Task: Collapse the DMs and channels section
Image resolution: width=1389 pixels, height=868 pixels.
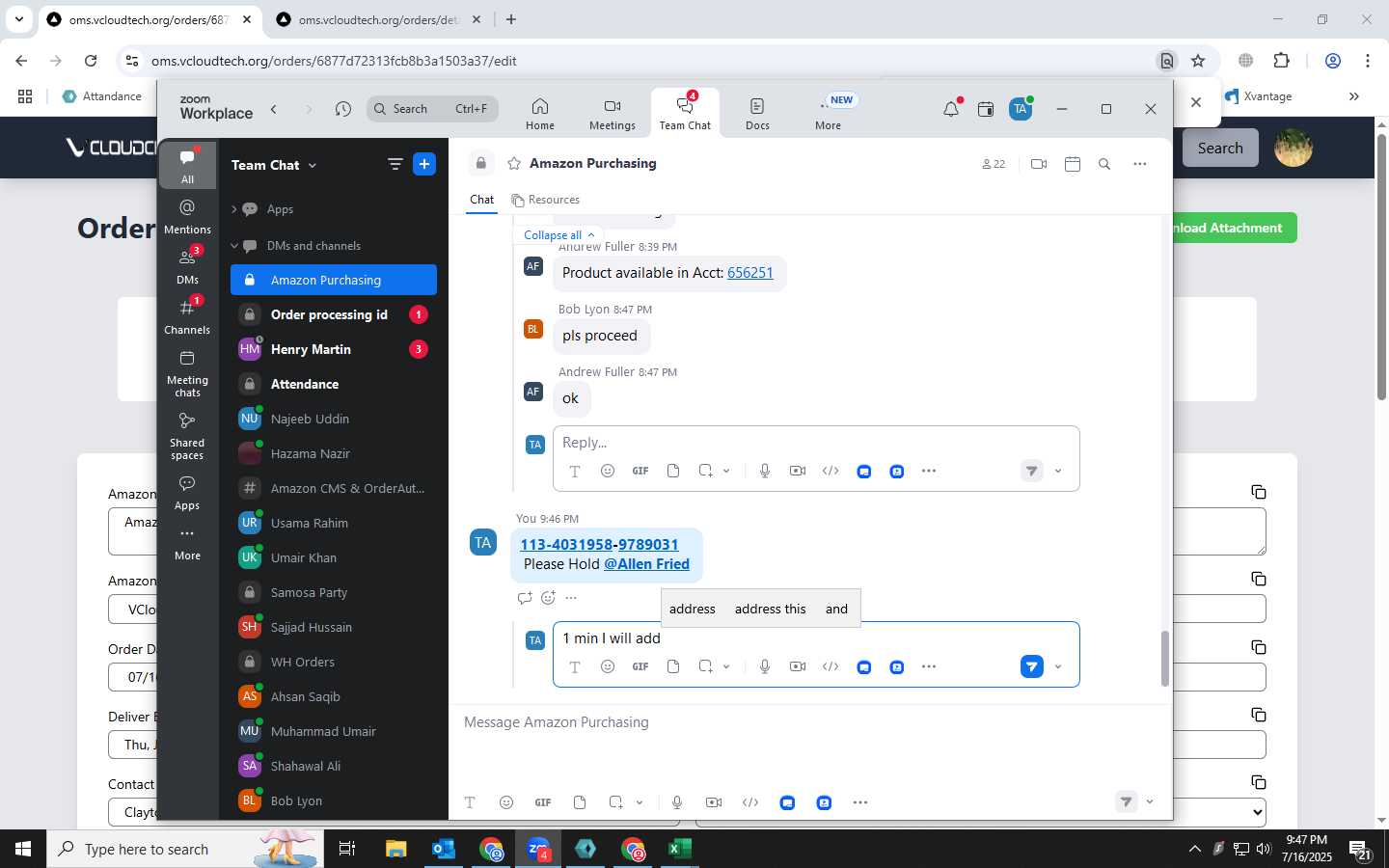Action: point(234,246)
